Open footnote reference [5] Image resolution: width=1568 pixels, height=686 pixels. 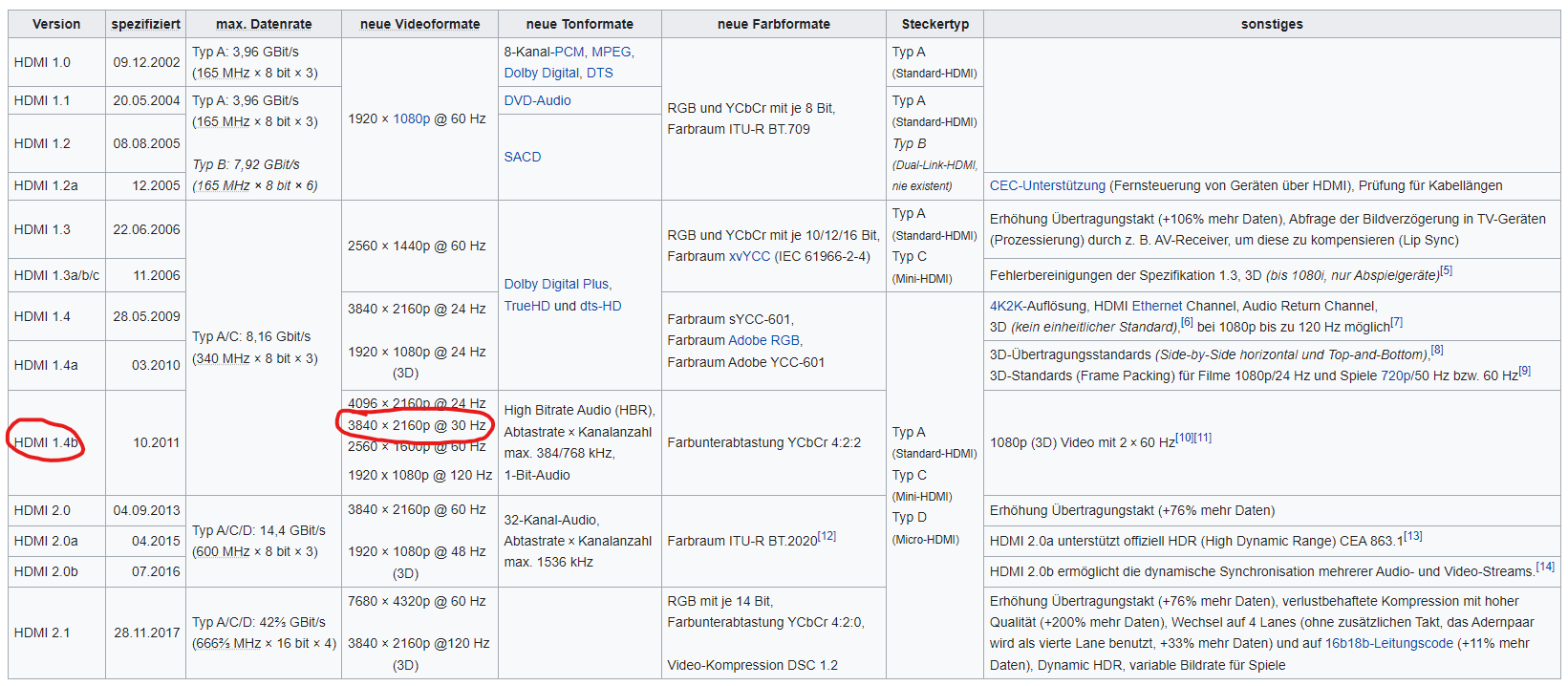(x=1446, y=270)
